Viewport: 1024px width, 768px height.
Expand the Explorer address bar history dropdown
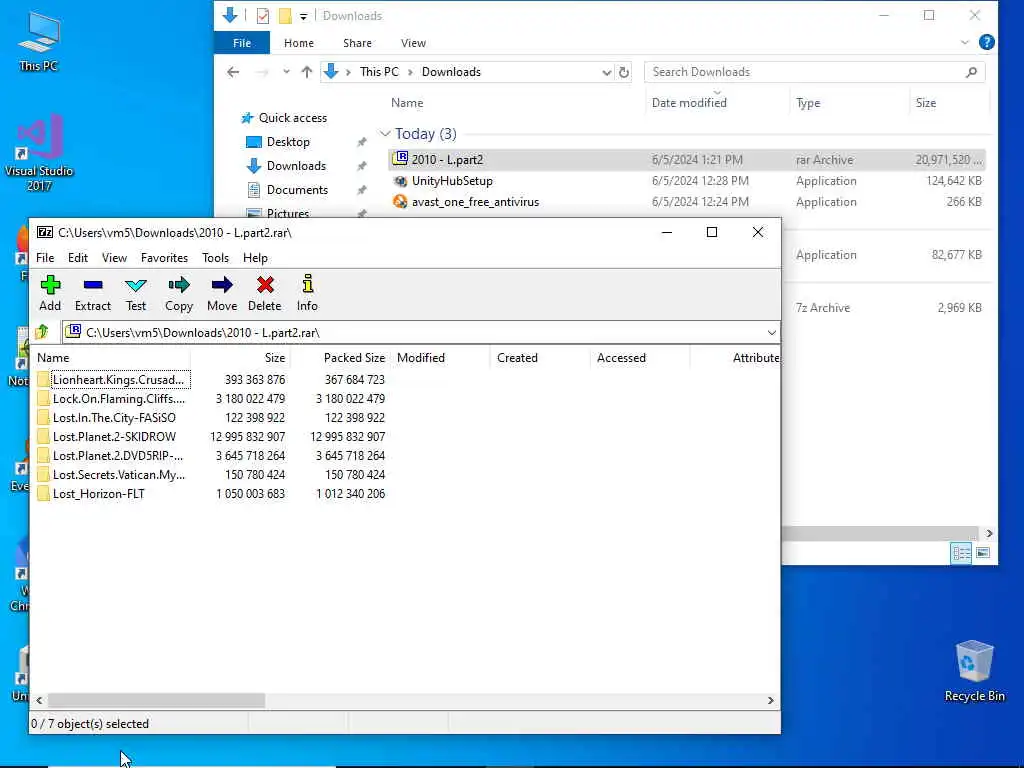click(606, 72)
